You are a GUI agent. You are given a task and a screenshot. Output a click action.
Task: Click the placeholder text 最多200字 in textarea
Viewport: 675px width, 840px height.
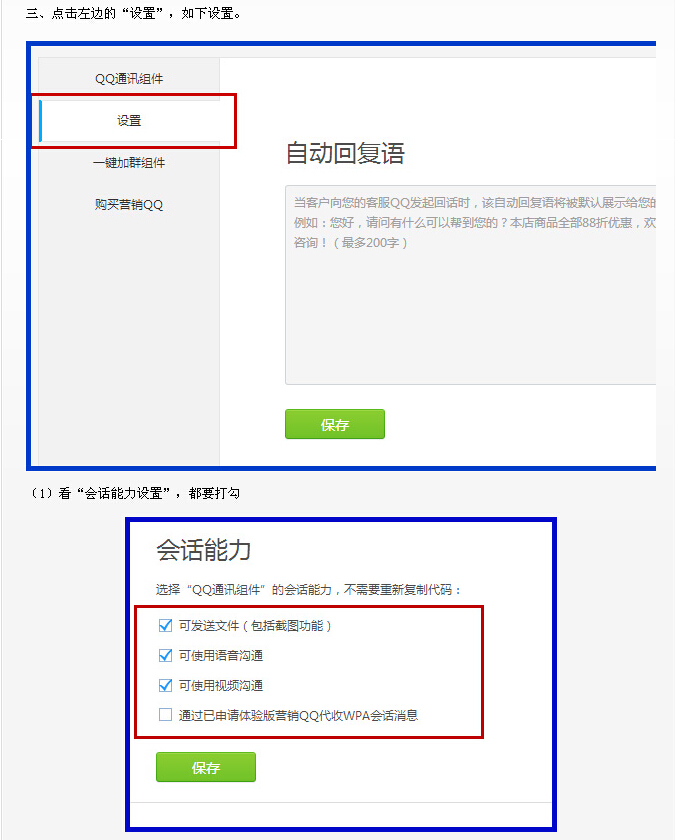(x=370, y=243)
